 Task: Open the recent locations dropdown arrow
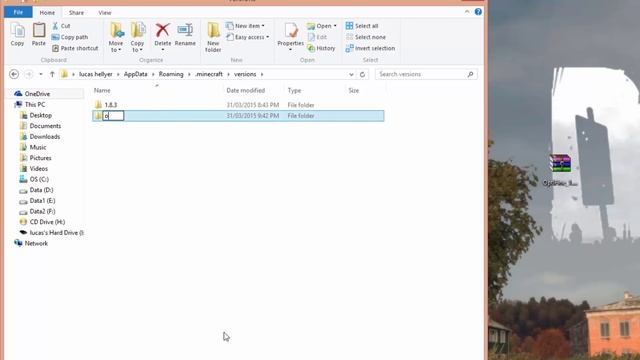(41, 74)
